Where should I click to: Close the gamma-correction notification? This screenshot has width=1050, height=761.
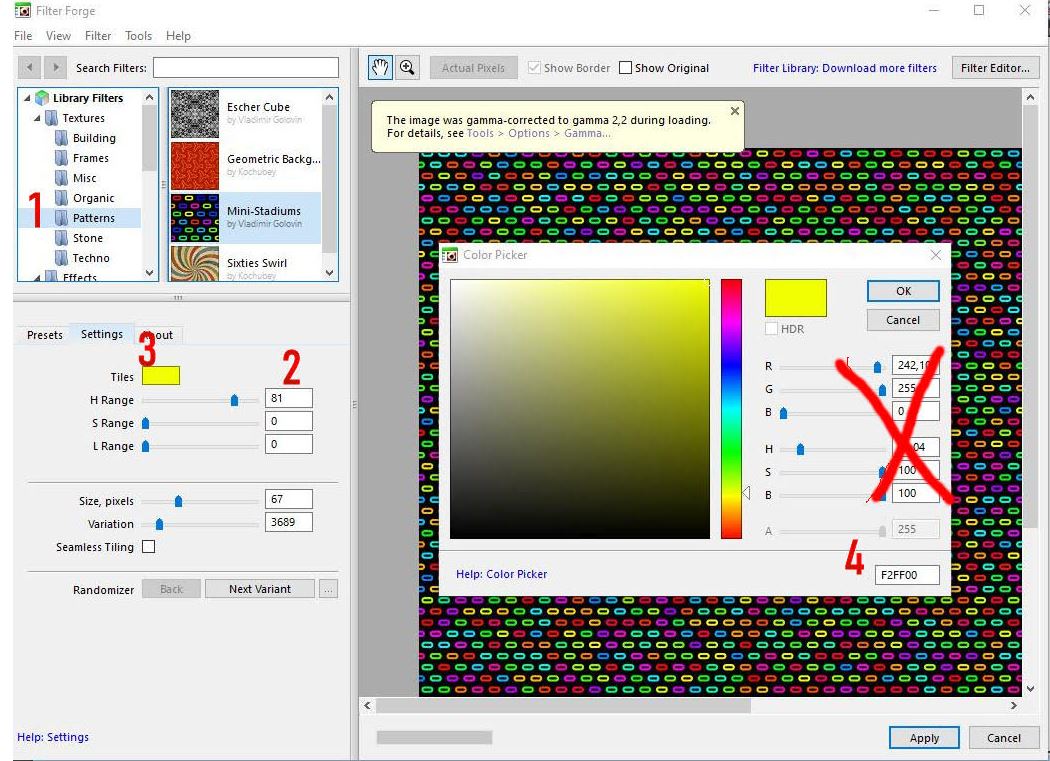(x=735, y=111)
